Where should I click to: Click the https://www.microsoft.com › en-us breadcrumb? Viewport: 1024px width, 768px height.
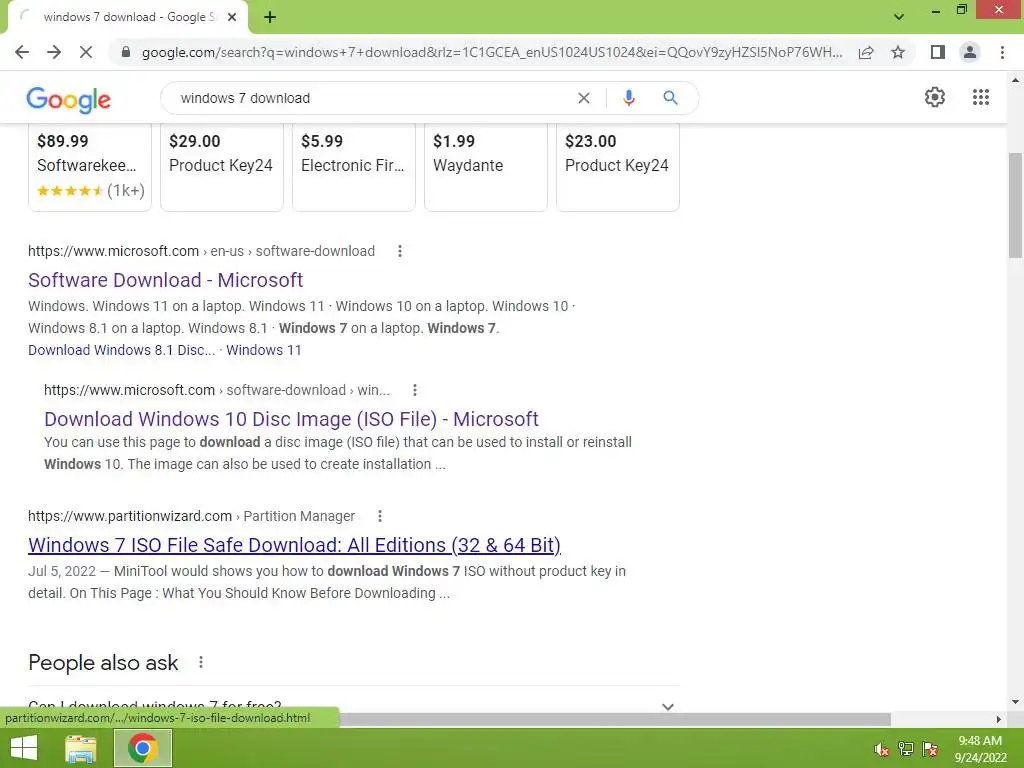(201, 251)
